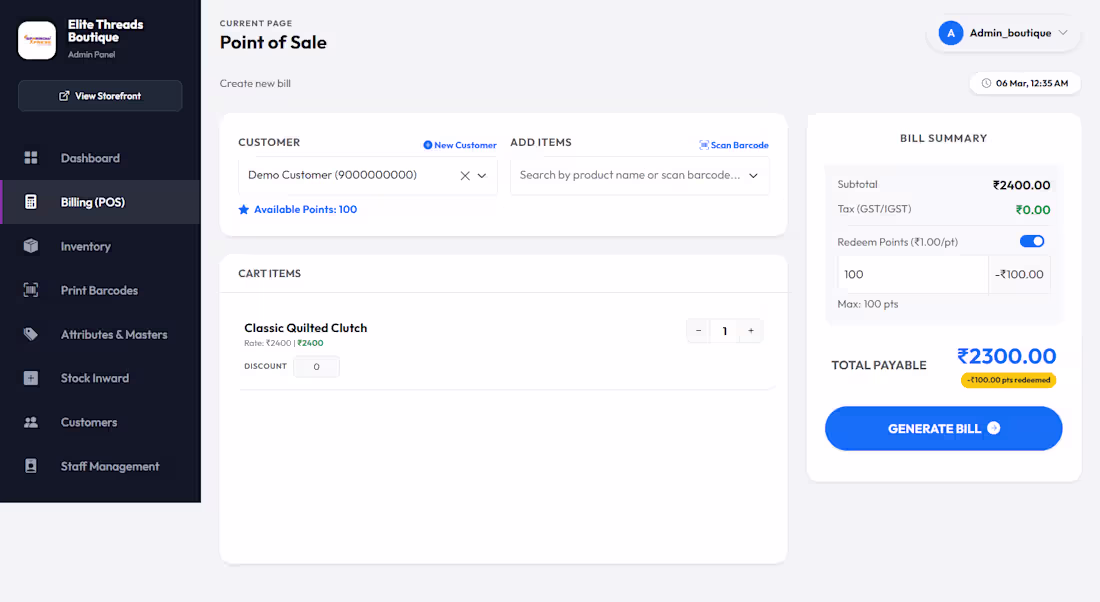Image resolution: width=1100 pixels, height=602 pixels.
Task: Go to Dashboard from the sidebar menu
Action: tap(90, 158)
